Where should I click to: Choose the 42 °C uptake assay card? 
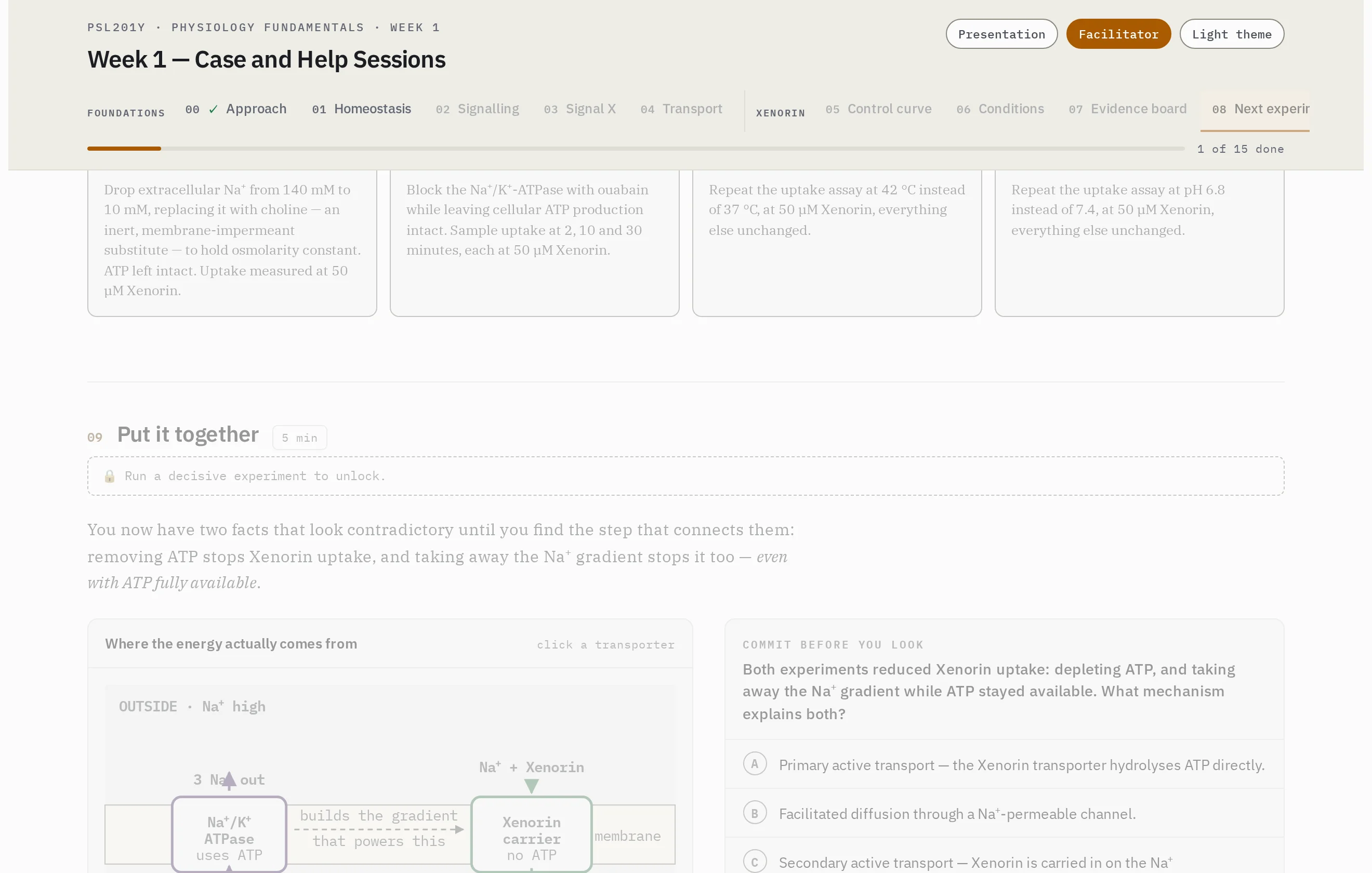tap(837, 243)
